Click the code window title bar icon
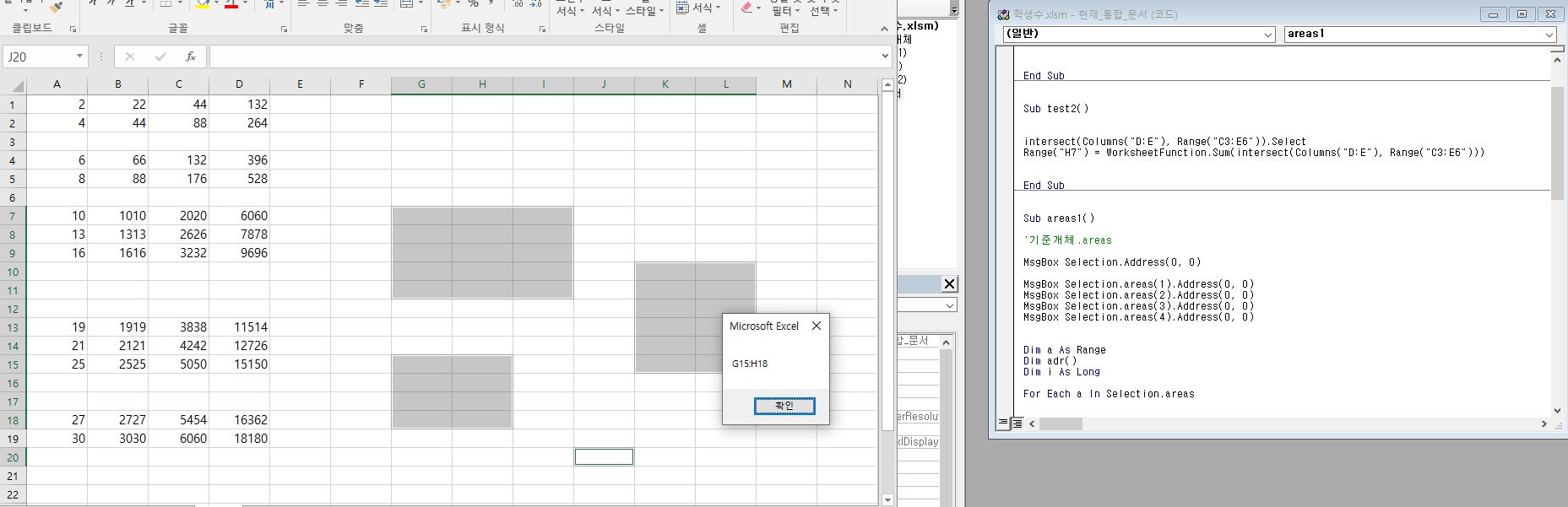The width and height of the screenshot is (1568, 507). pos(1003,14)
